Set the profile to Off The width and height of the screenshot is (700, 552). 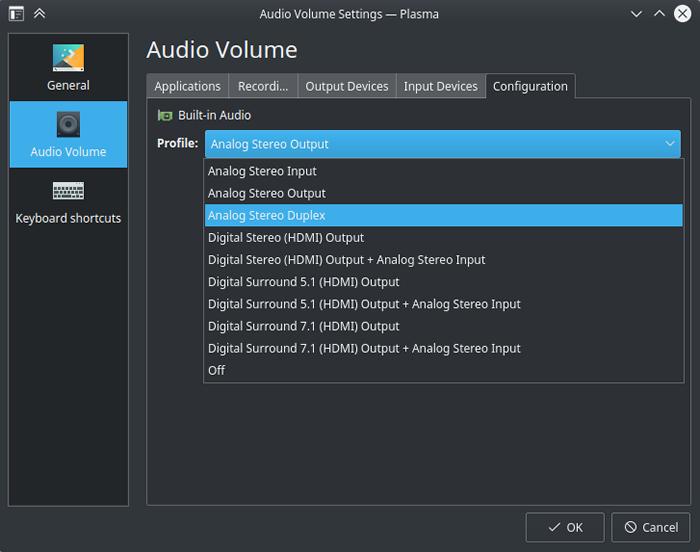(x=443, y=370)
